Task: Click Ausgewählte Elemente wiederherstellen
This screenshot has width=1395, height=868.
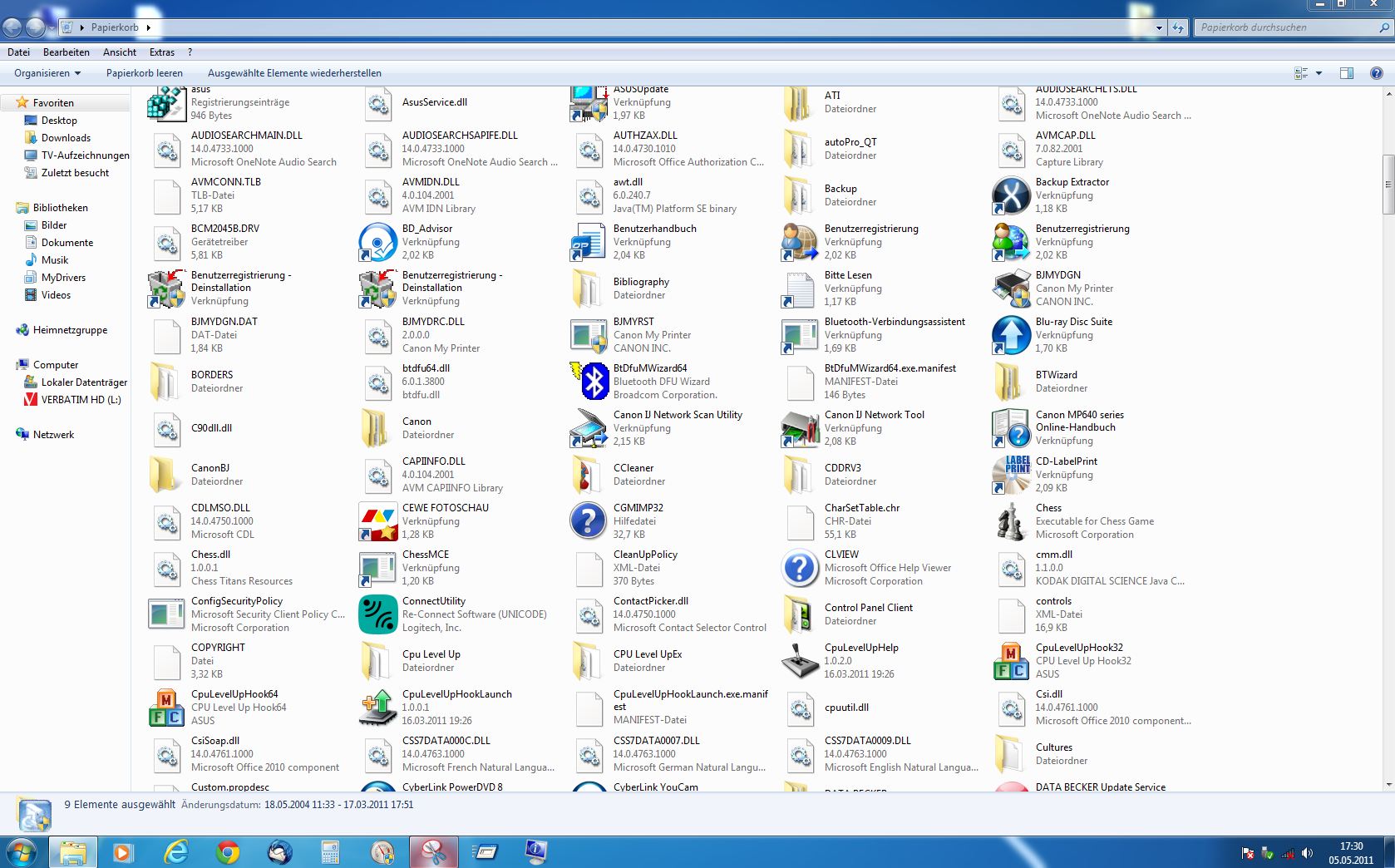Action: [x=294, y=73]
